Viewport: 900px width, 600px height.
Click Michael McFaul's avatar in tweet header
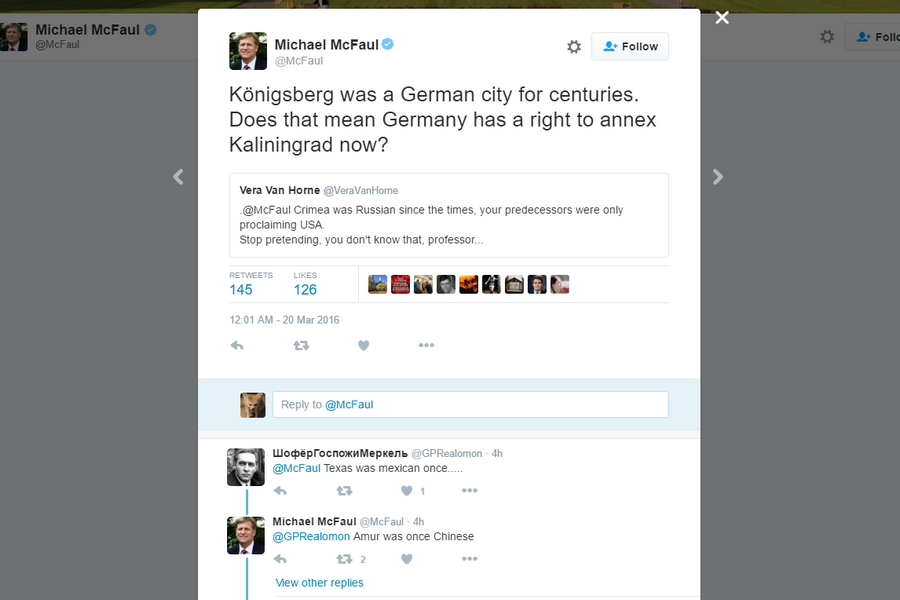point(248,51)
